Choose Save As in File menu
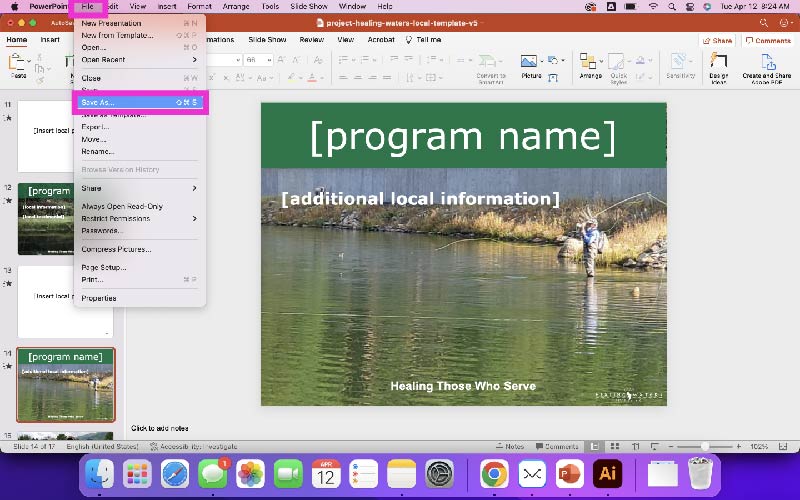The height and width of the screenshot is (500, 800). tap(140, 103)
